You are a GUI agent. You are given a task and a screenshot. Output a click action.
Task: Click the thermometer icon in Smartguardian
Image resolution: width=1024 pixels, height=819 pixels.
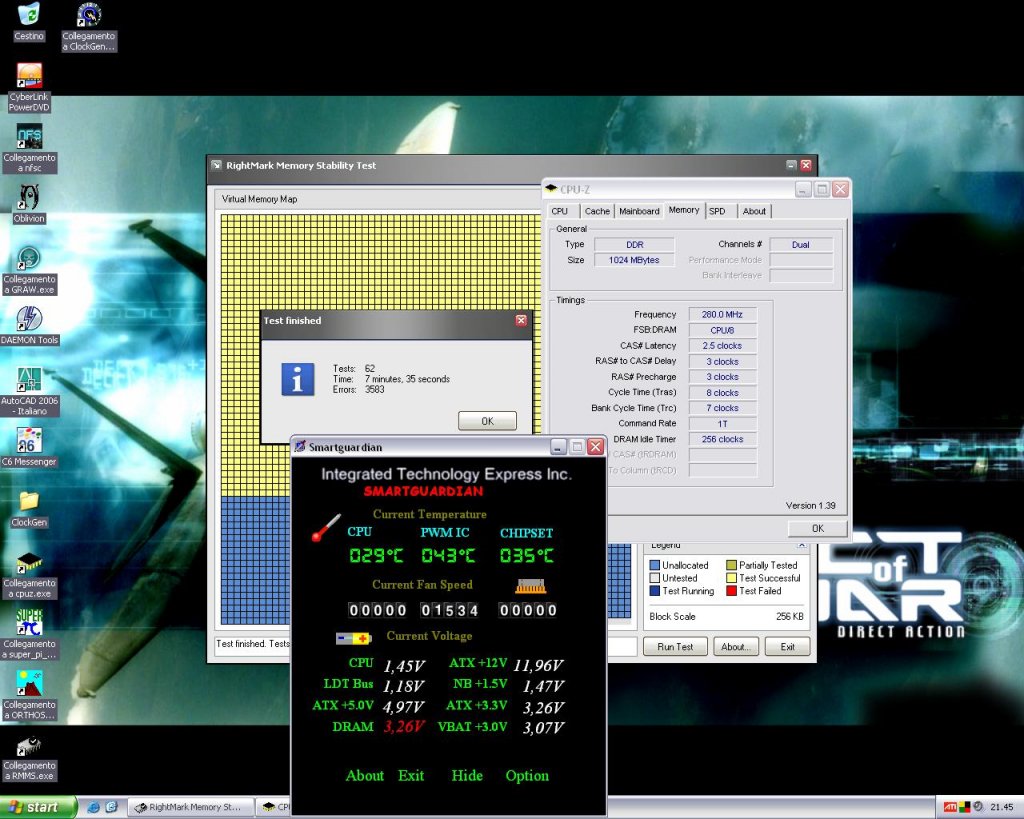(x=326, y=528)
